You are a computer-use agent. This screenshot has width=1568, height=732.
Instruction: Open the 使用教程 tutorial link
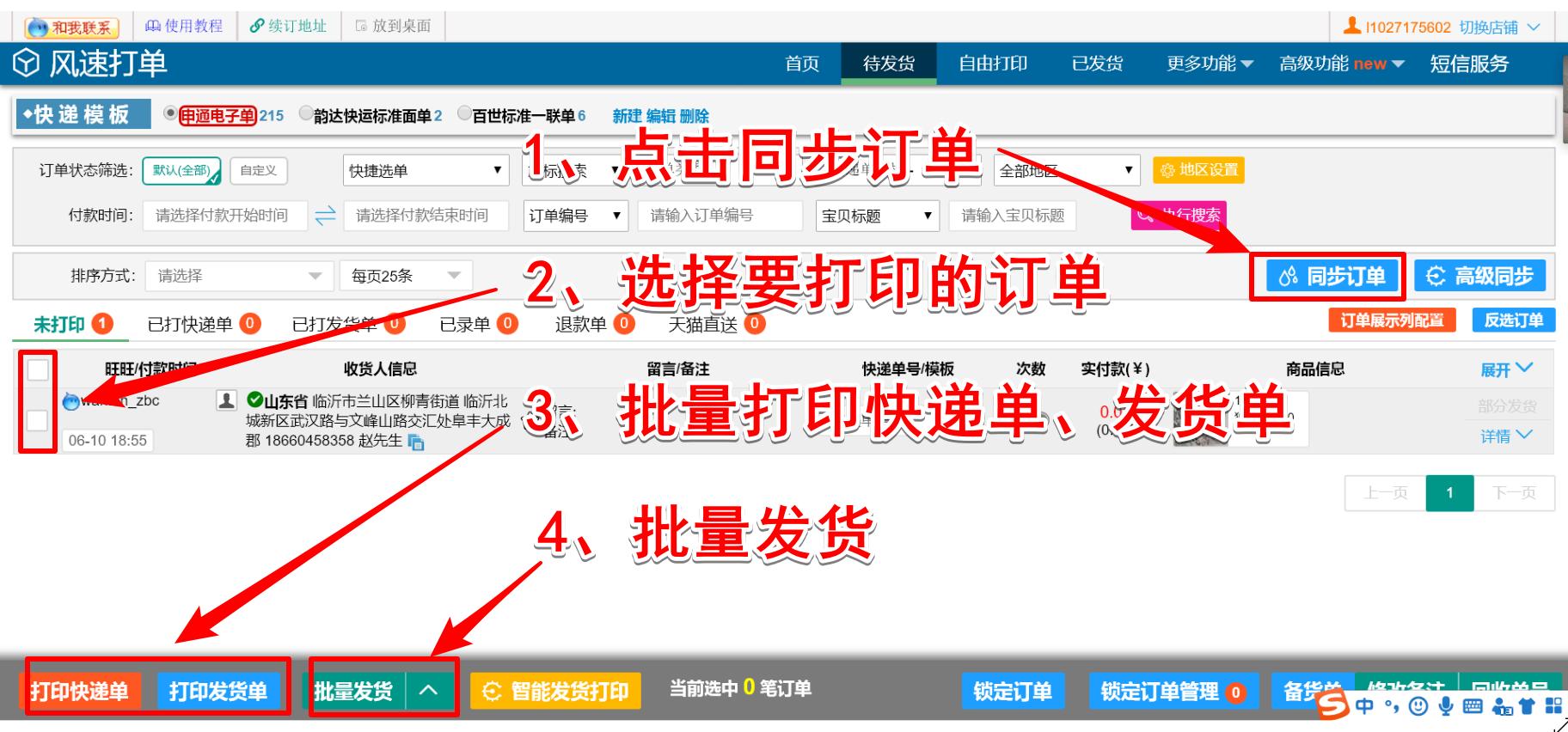184,26
